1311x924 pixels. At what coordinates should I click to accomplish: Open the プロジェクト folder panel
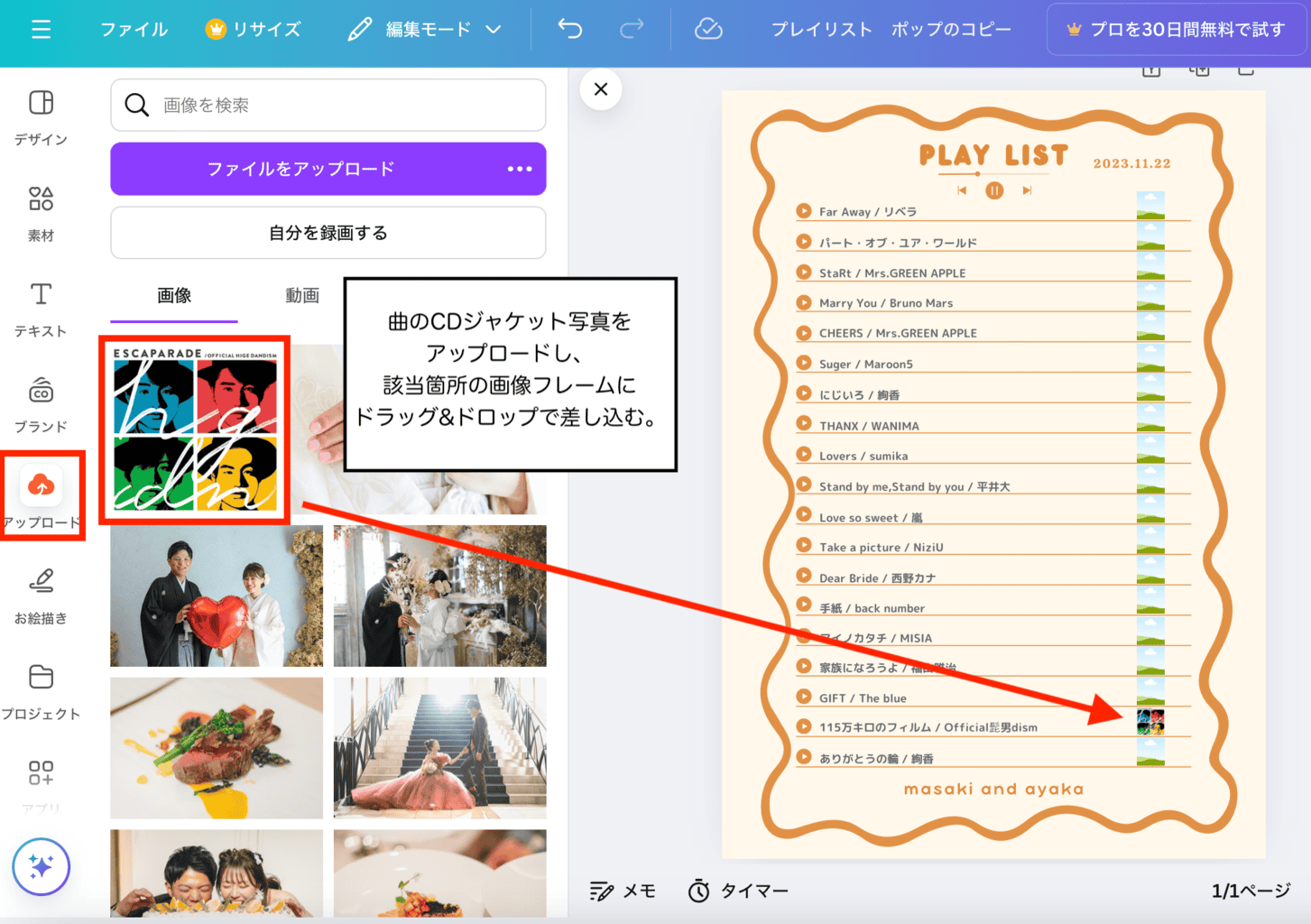[x=41, y=691]
